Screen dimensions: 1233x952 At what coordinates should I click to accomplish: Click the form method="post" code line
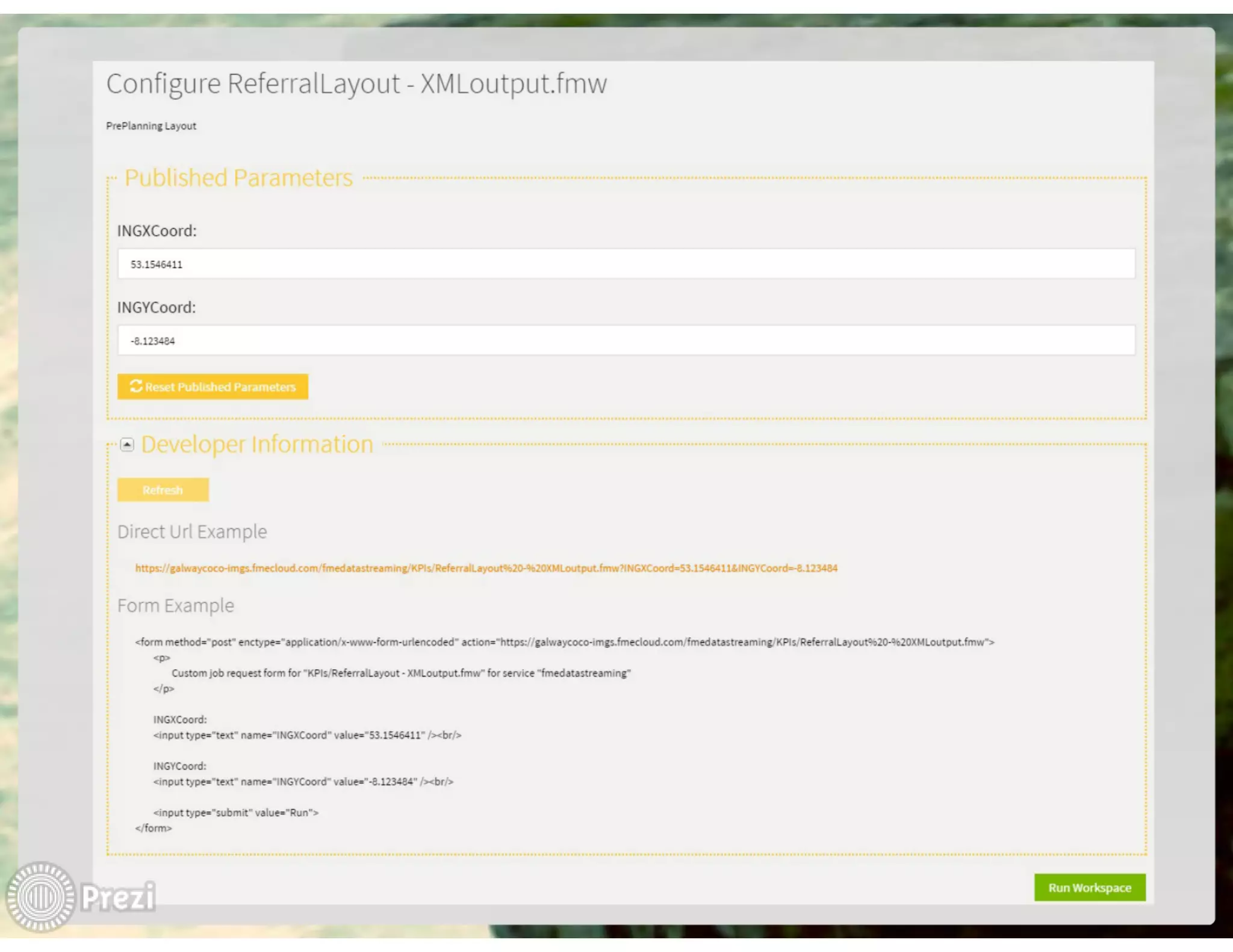564,642
